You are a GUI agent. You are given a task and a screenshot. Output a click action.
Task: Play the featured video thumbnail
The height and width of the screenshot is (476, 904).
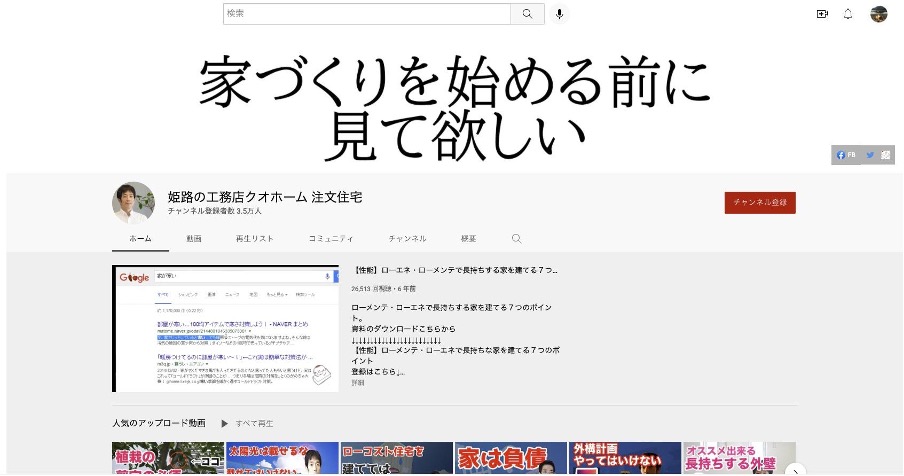point(226,328)
